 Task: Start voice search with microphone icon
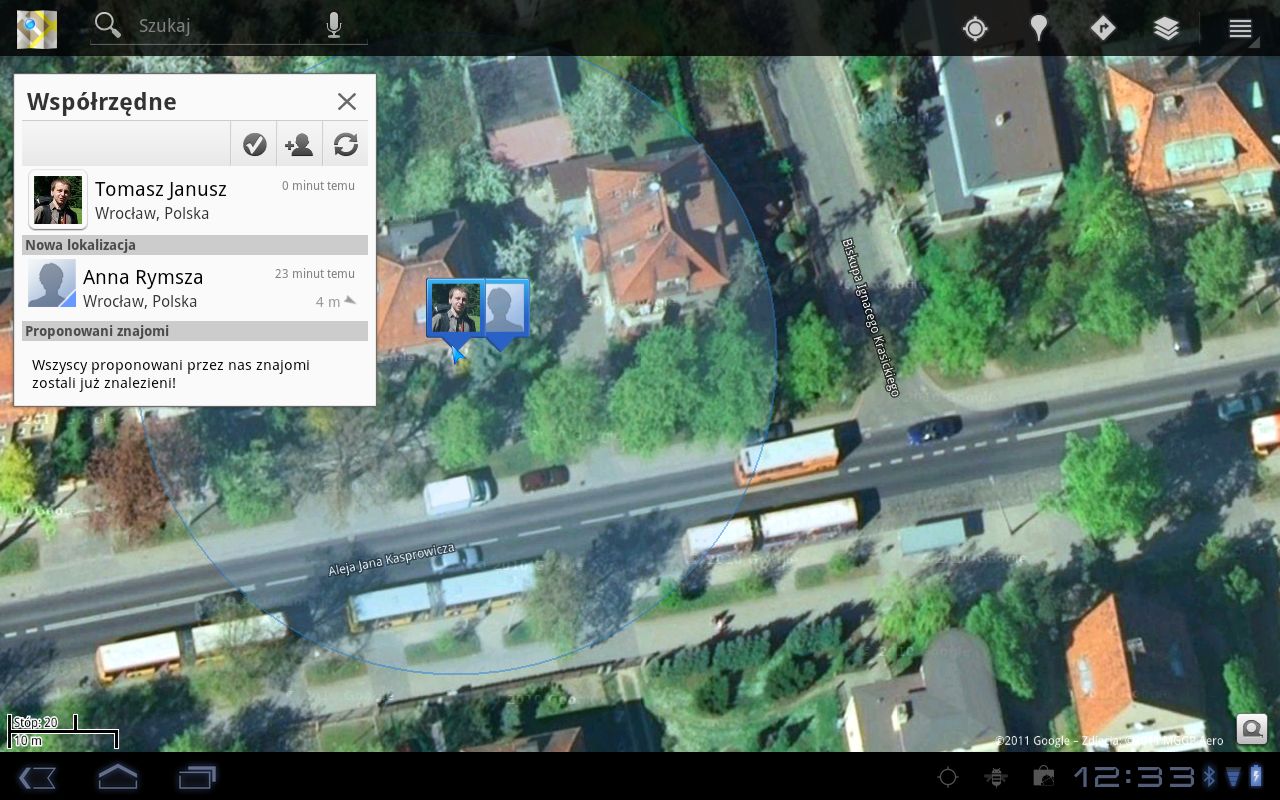coord(334,26)
